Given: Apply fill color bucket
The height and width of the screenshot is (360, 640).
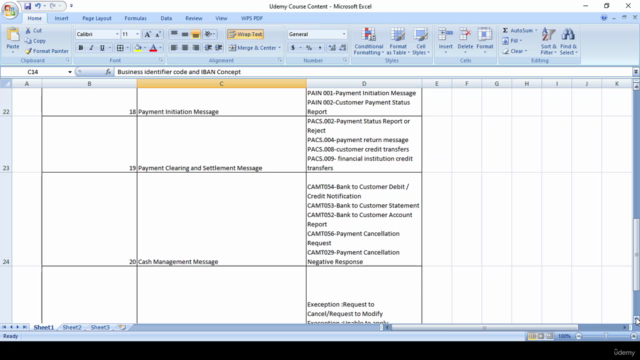Looking at the screenshot, I should (x=138, y=48).
